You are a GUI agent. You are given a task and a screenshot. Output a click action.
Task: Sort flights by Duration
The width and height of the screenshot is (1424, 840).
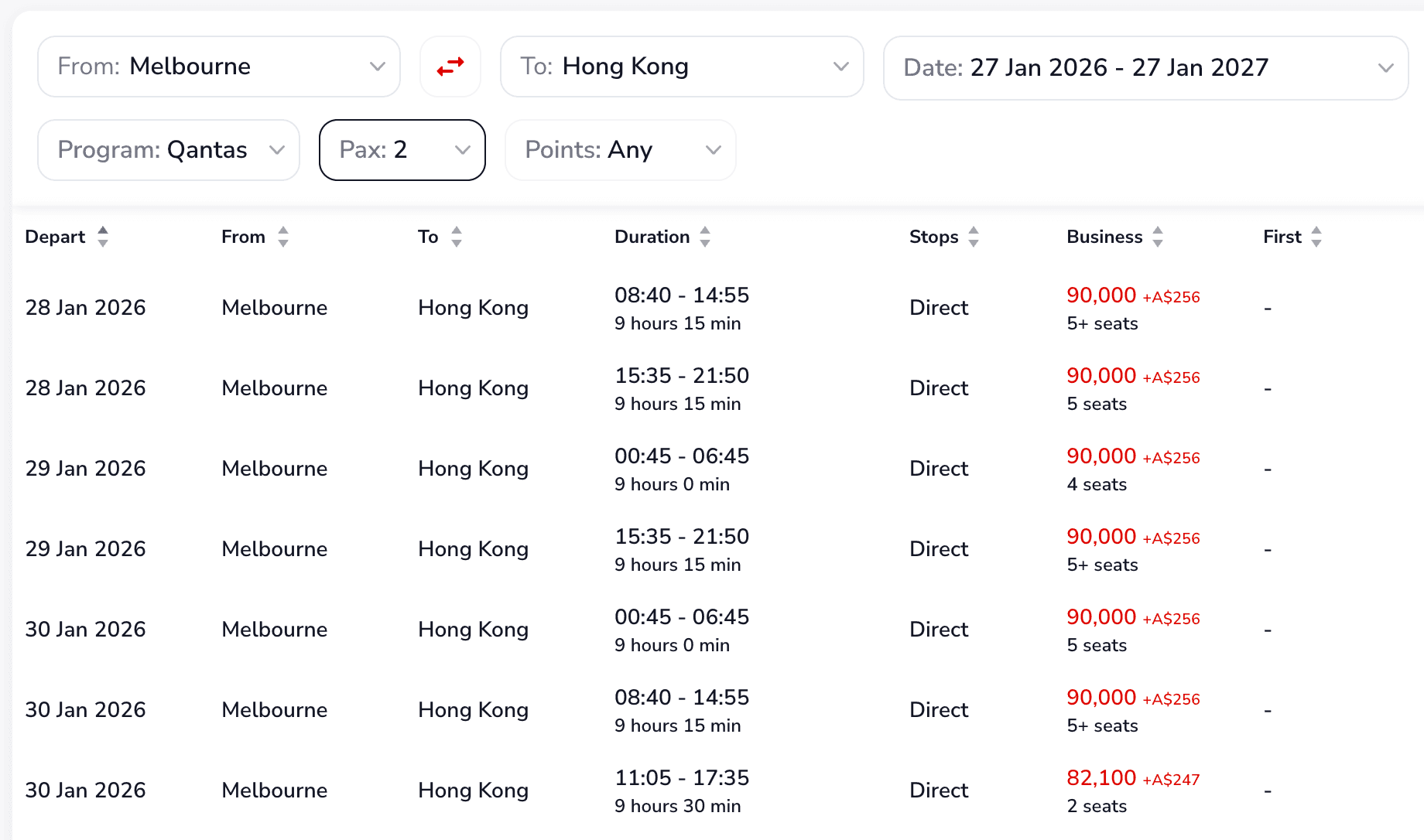pyautogui.click(x=705, y=237)
